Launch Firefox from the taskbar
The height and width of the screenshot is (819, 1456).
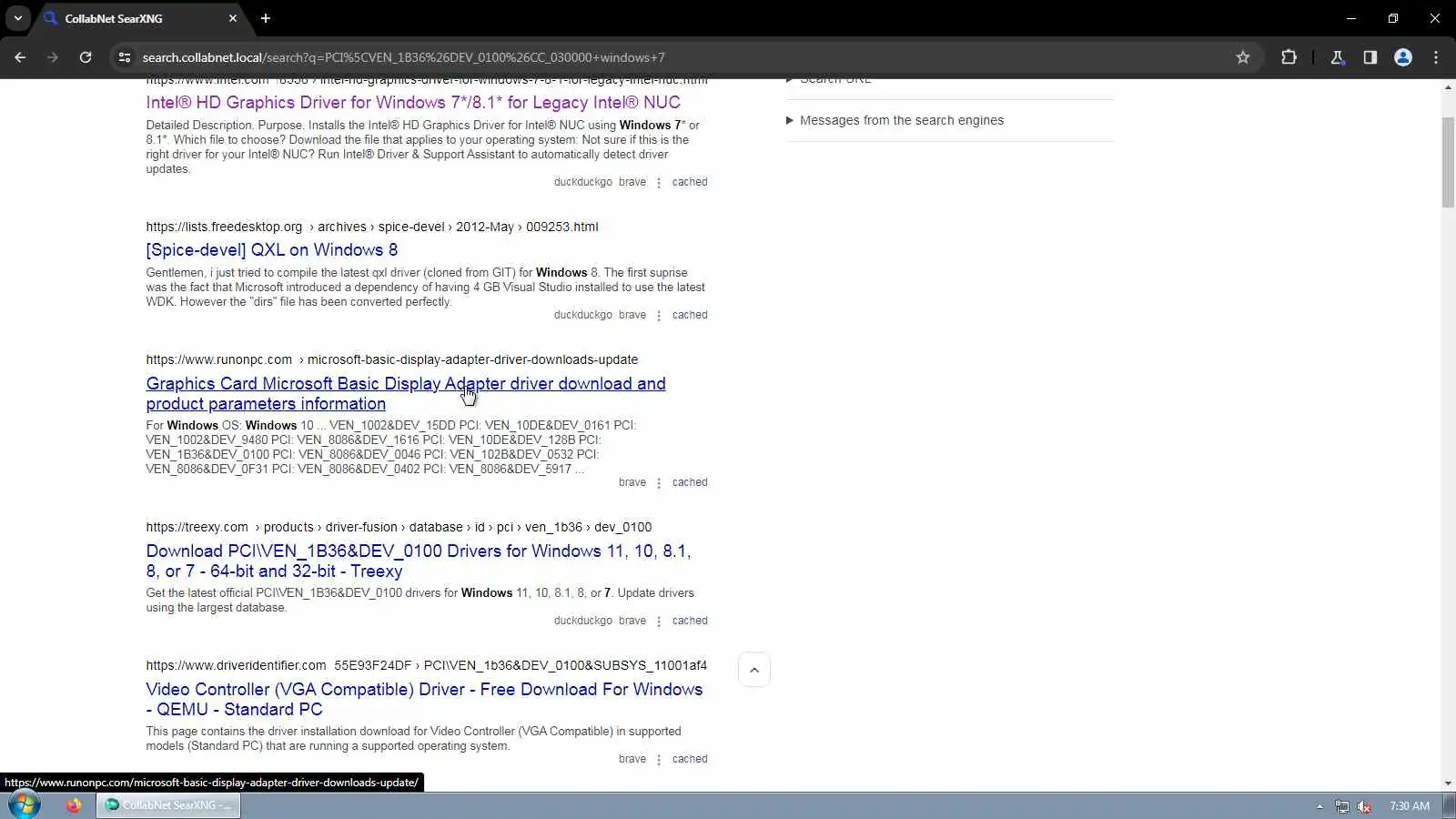click(74, 805)
